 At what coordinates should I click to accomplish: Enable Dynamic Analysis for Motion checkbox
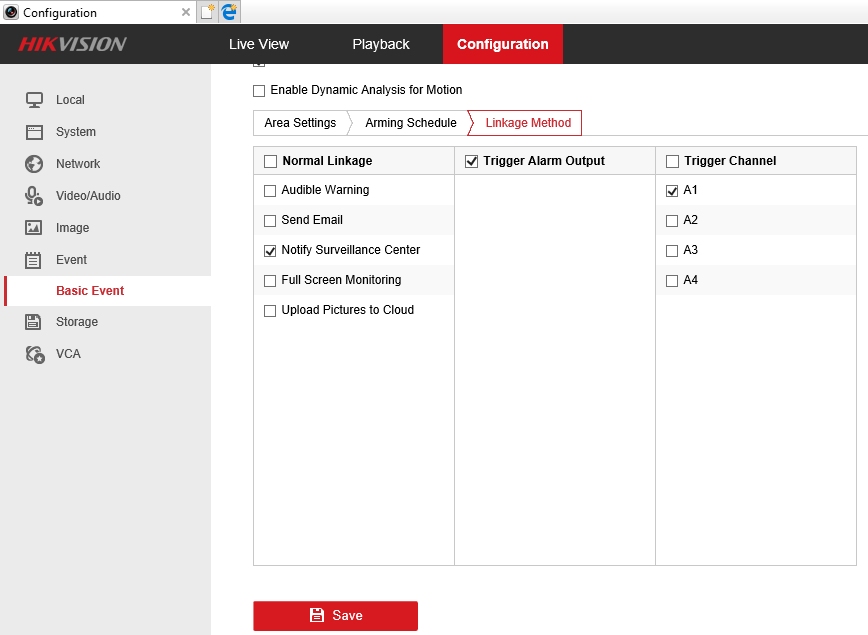coord(259,91)
